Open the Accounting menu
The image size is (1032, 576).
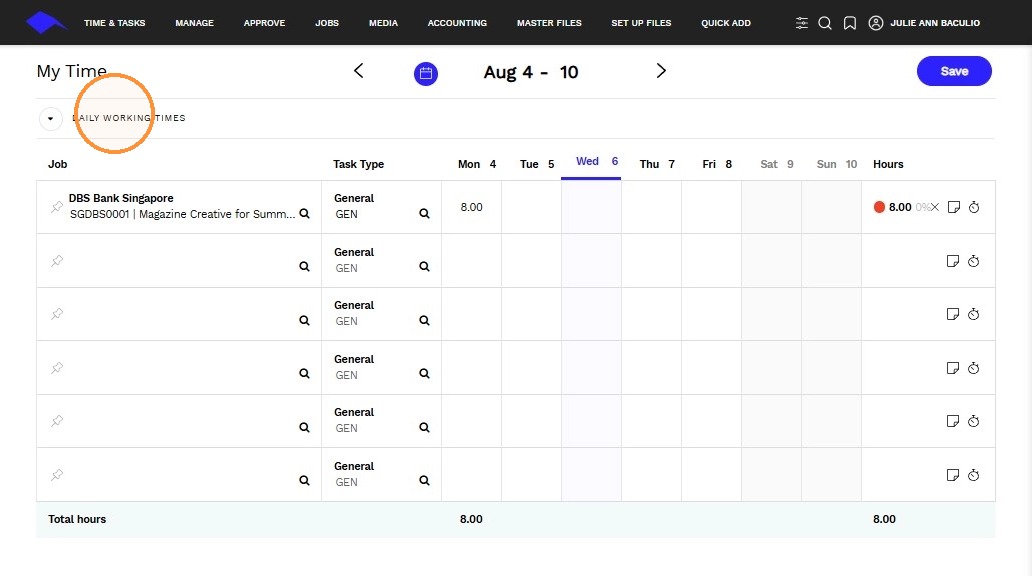(457, 23)
